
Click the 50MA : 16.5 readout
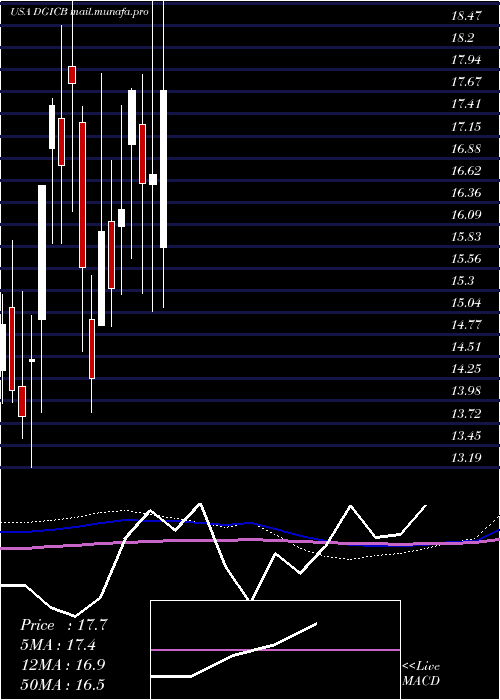coord(63,684)
